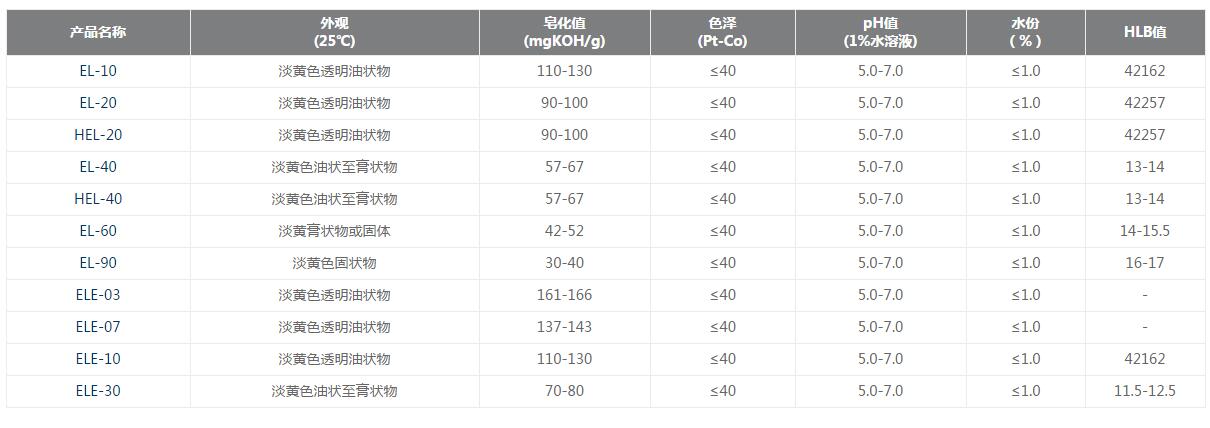Click the 产品名称 column header
1210x428 pixels.
point(98,32)
